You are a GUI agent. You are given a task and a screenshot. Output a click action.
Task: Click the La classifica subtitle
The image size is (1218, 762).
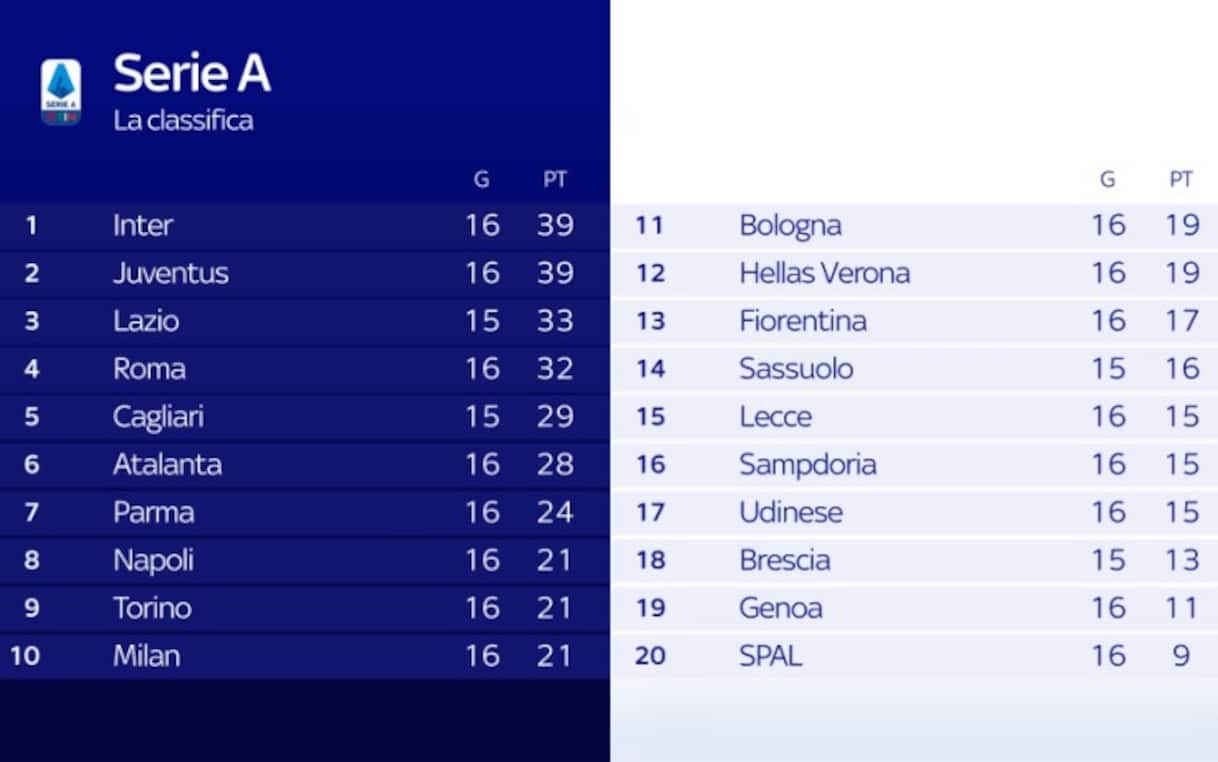click(x=183, y=121)
